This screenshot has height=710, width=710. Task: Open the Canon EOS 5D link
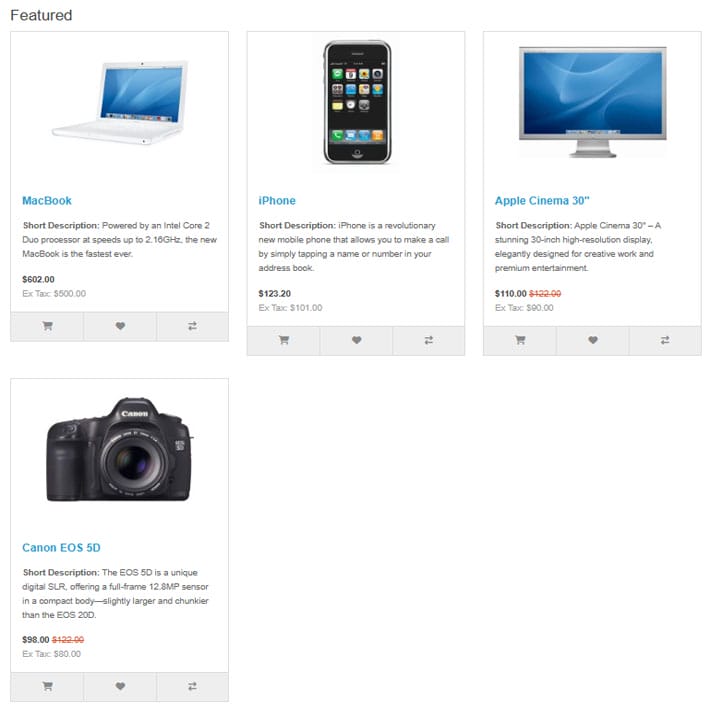pos(61,548)
